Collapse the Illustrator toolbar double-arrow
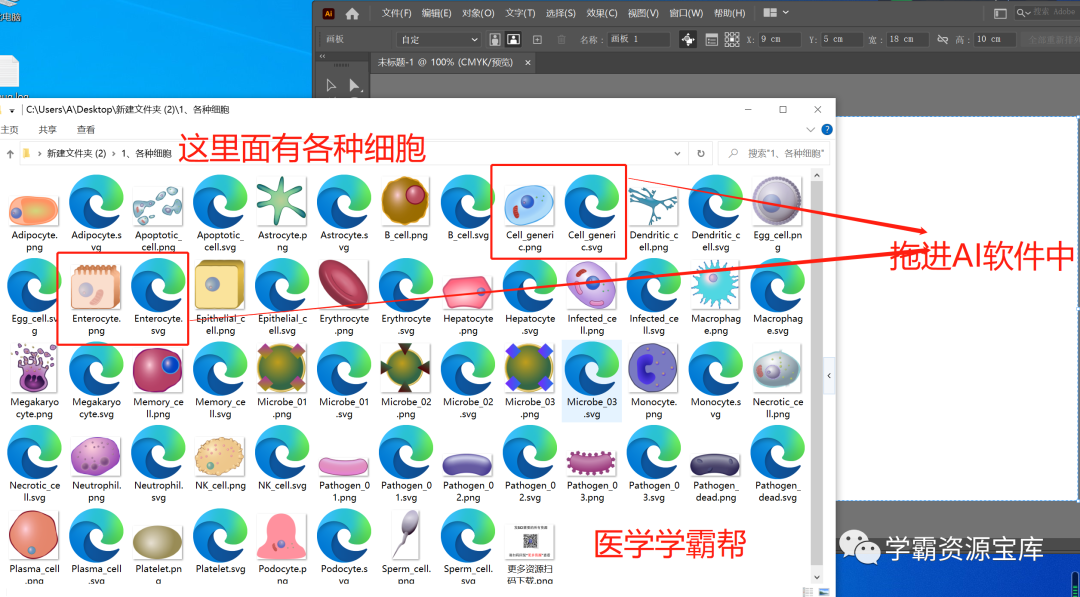This screenshot has width=1080, height=597. point(322,56)
